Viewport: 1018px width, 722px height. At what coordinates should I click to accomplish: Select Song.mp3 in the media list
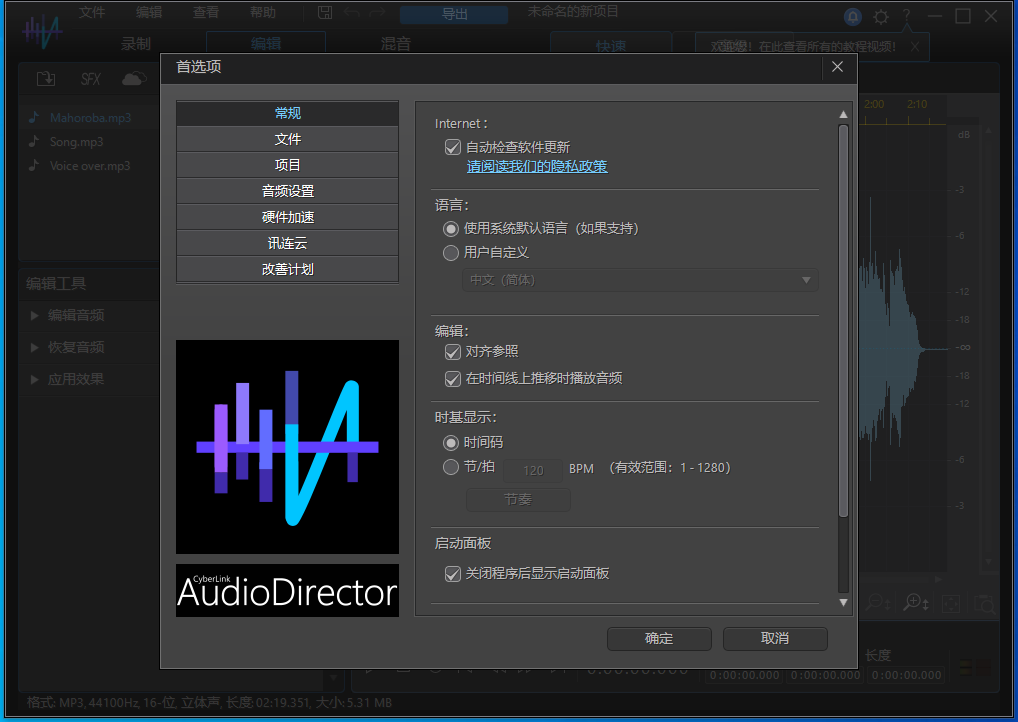click(x=75, y=141)
